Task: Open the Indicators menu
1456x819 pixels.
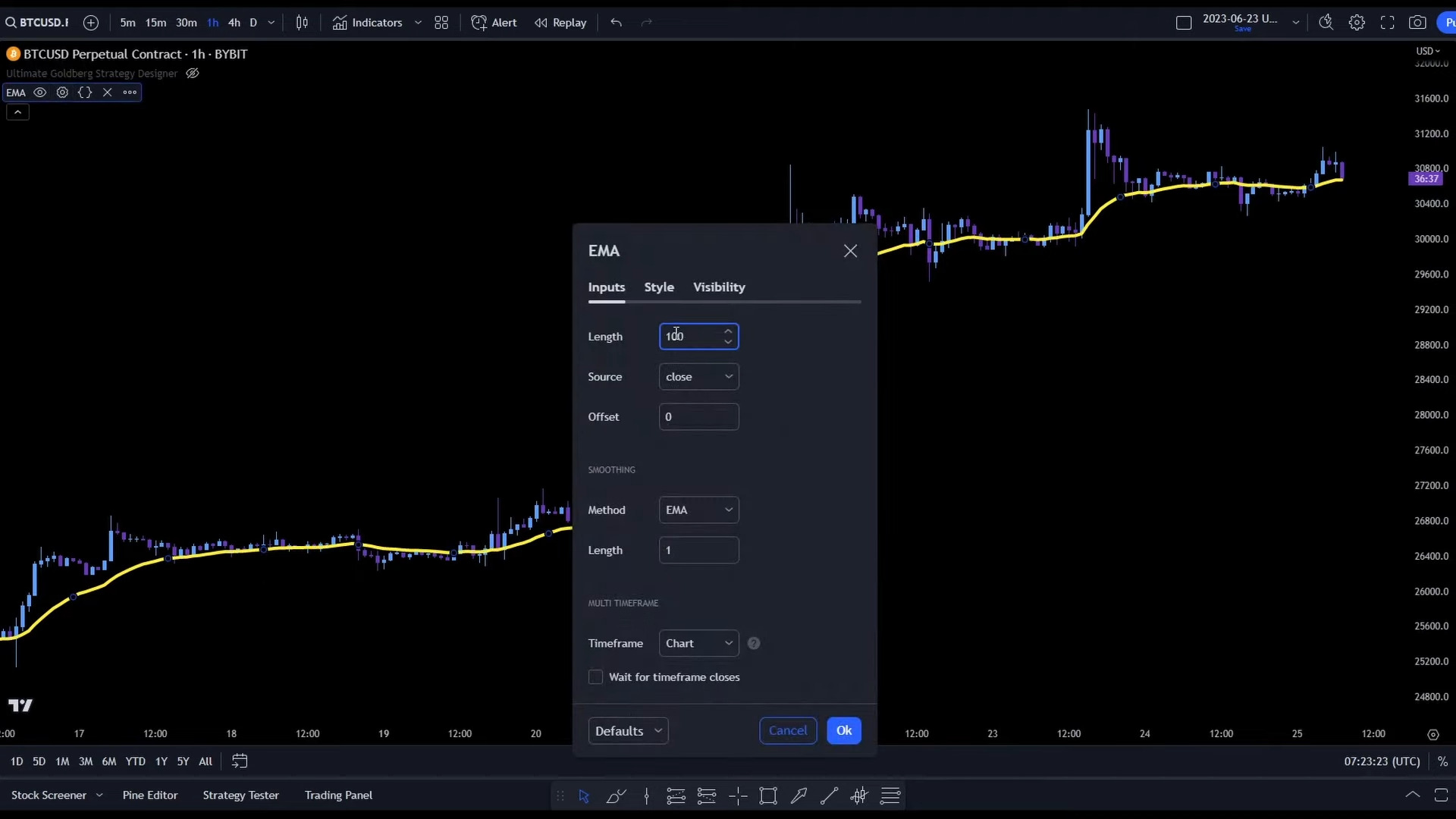Action: pos(368,23)
